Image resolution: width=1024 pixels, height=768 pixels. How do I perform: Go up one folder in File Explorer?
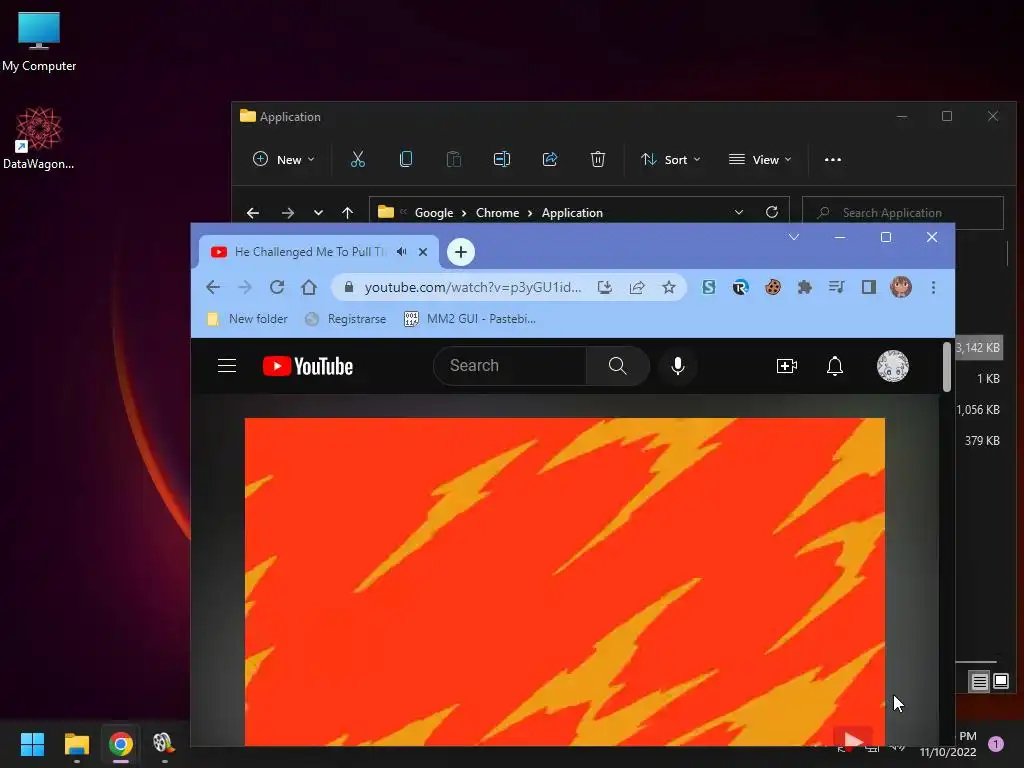(347, 213)
